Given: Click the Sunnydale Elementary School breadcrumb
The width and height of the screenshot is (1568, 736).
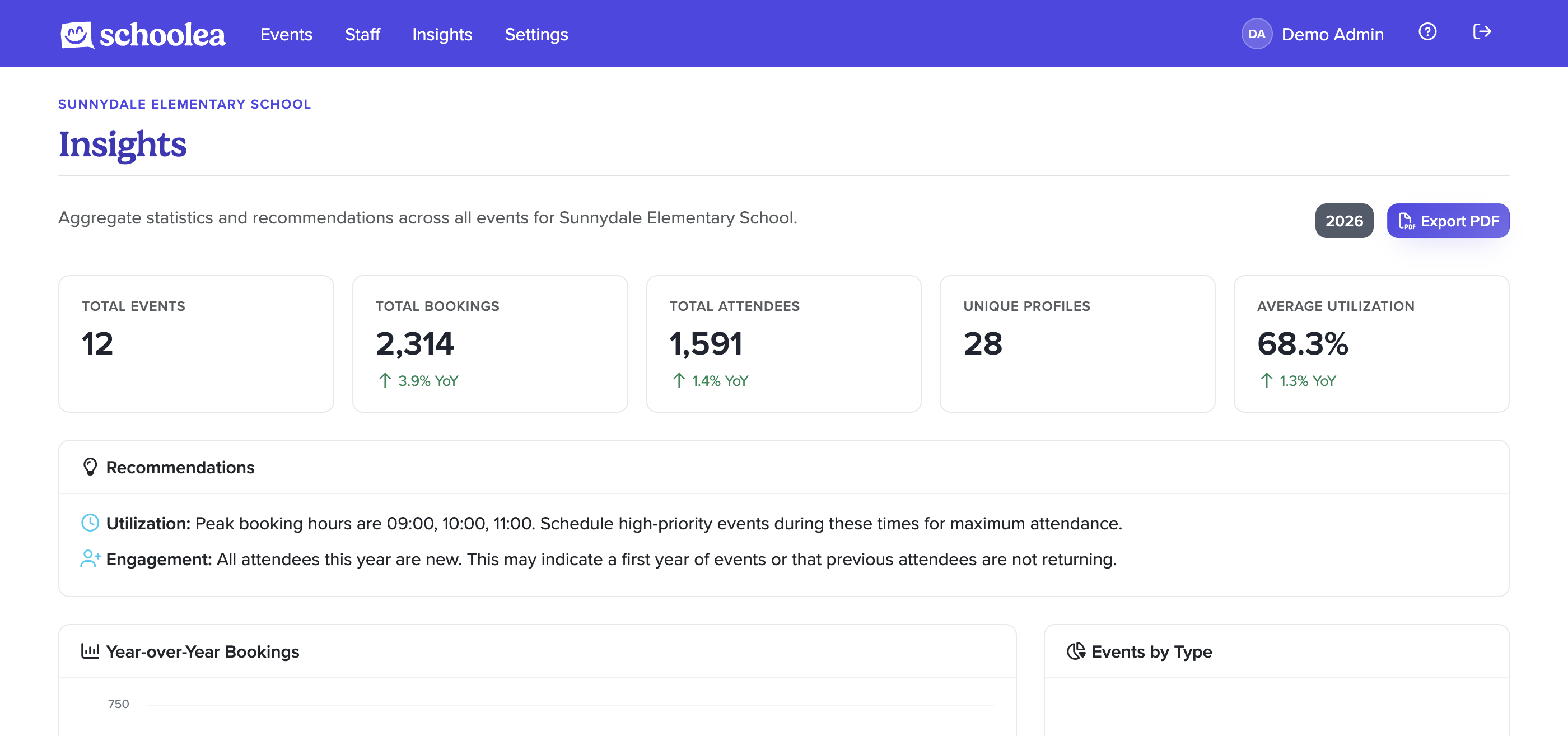Looking at the screenshot, I should (184, 104).
